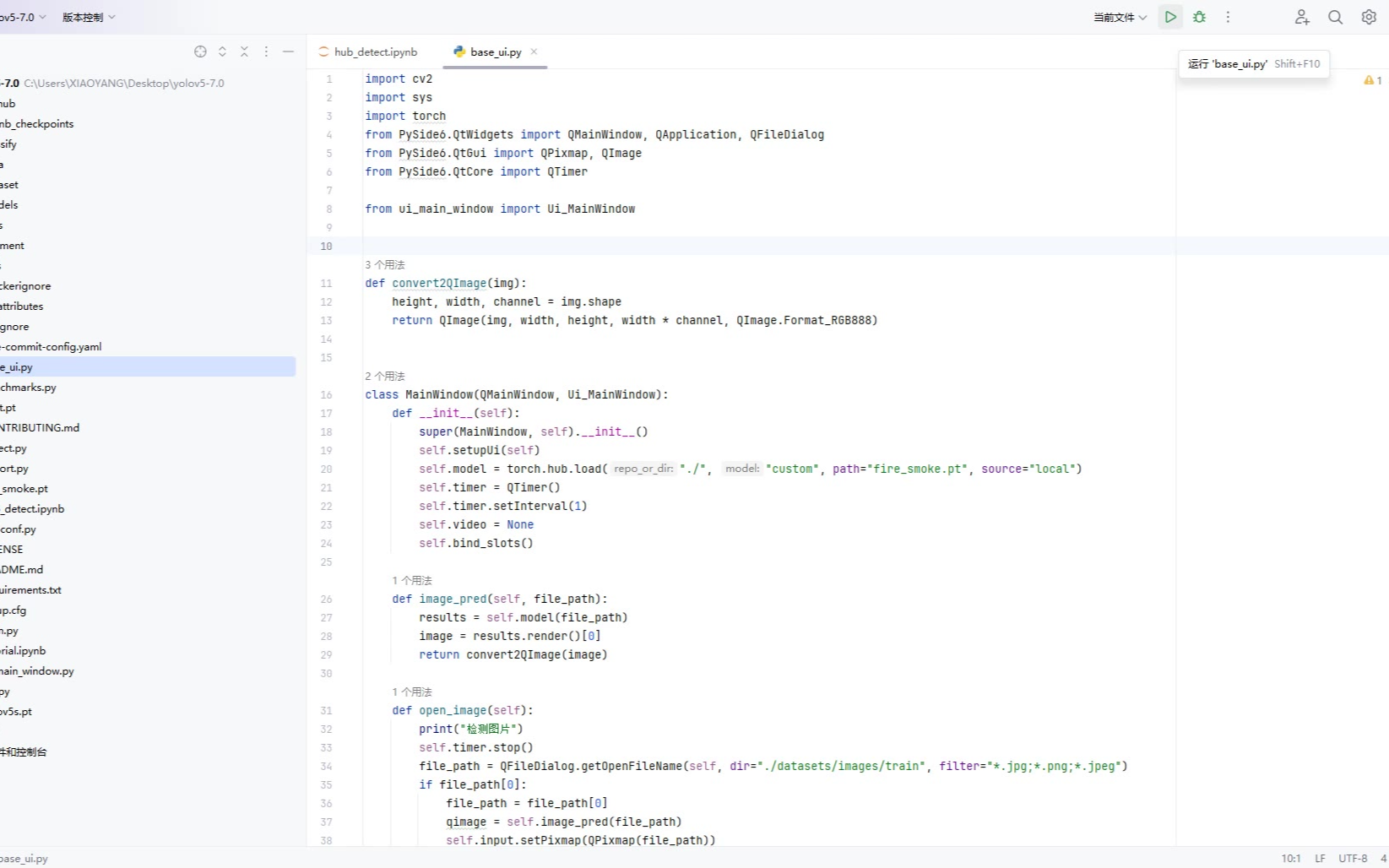Select CONTRIBUTING.md in the project tree
This screenshot has width=1389, height=868.
pyautogui.click(x=40, y=428)
